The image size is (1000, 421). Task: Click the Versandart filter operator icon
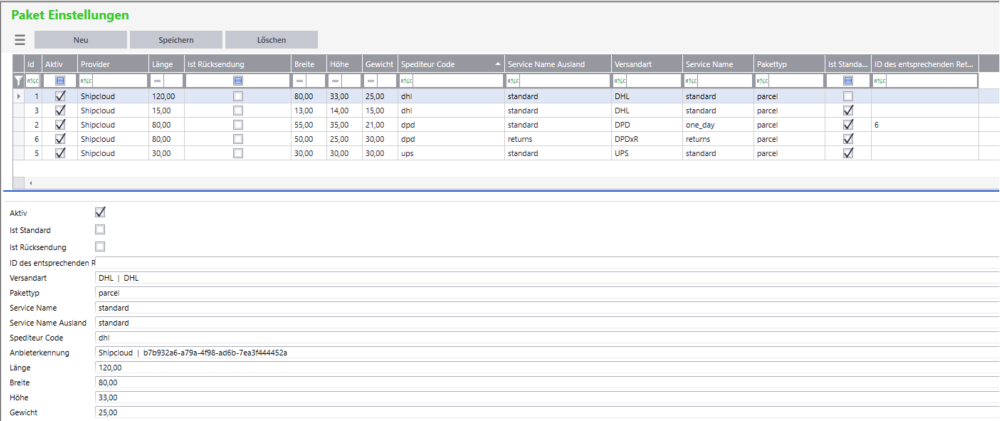[620, 80]
